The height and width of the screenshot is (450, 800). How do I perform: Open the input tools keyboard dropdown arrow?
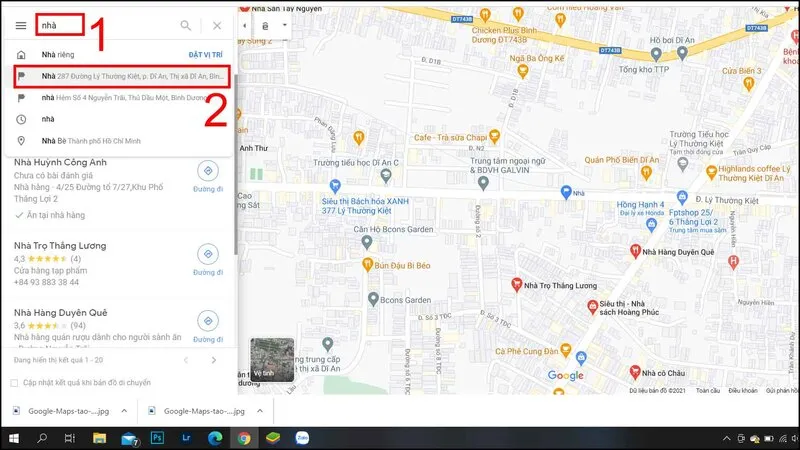click(x=285, y=25)
